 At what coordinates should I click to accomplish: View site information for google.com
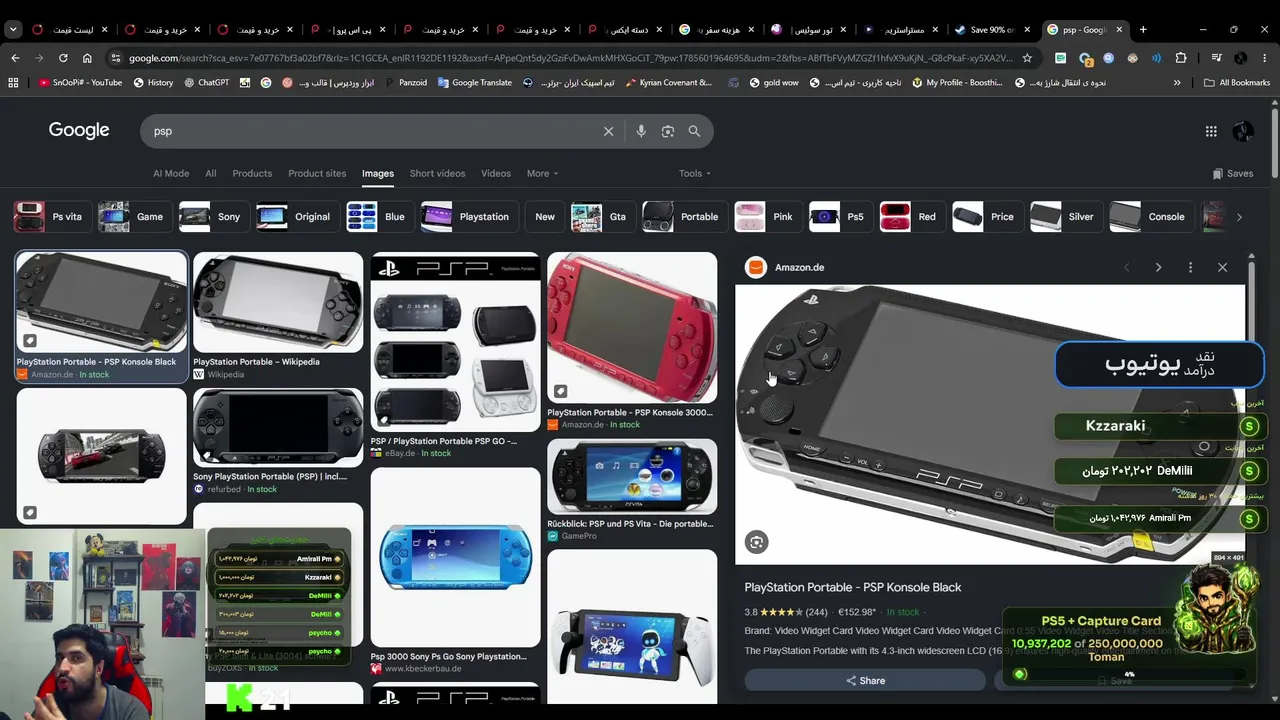[116, 58]
